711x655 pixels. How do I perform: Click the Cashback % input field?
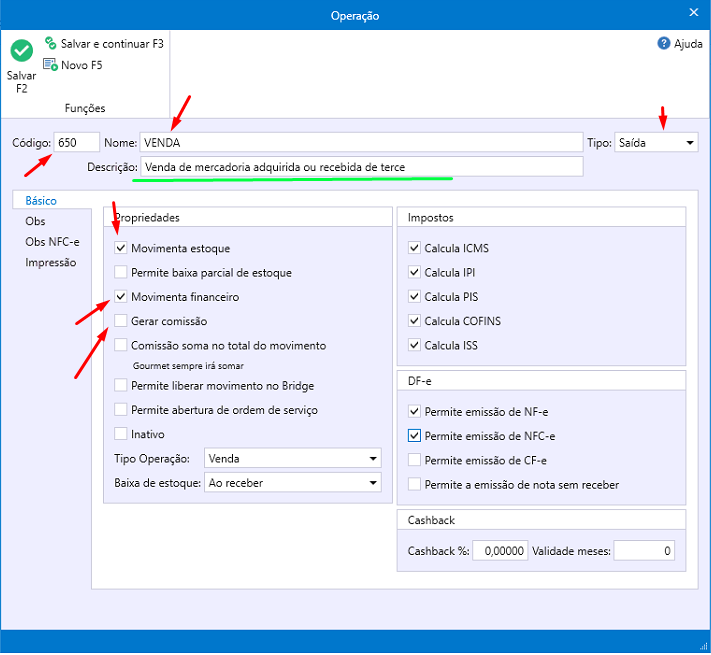pyautogui.click(x=500, y=551)
